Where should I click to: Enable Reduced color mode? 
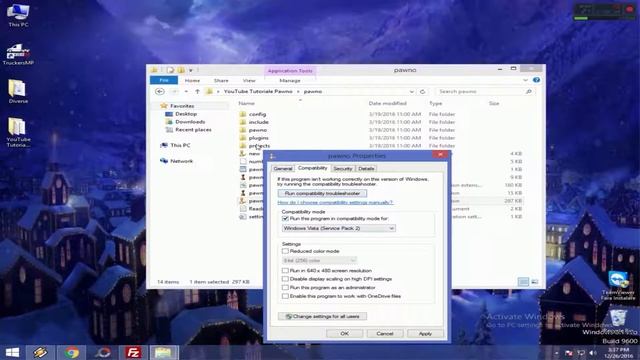point(285,251)
